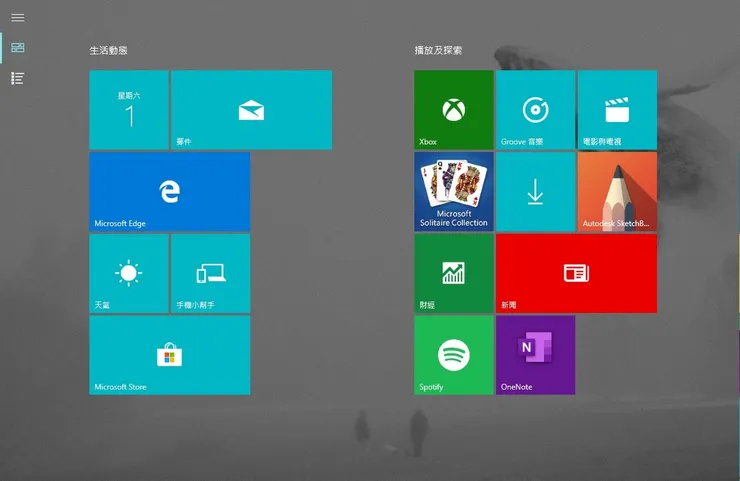This screenshot has width=740, height=481.
Task: Open the calendar tile showing 星期六 1
Action: coord(129,110)
